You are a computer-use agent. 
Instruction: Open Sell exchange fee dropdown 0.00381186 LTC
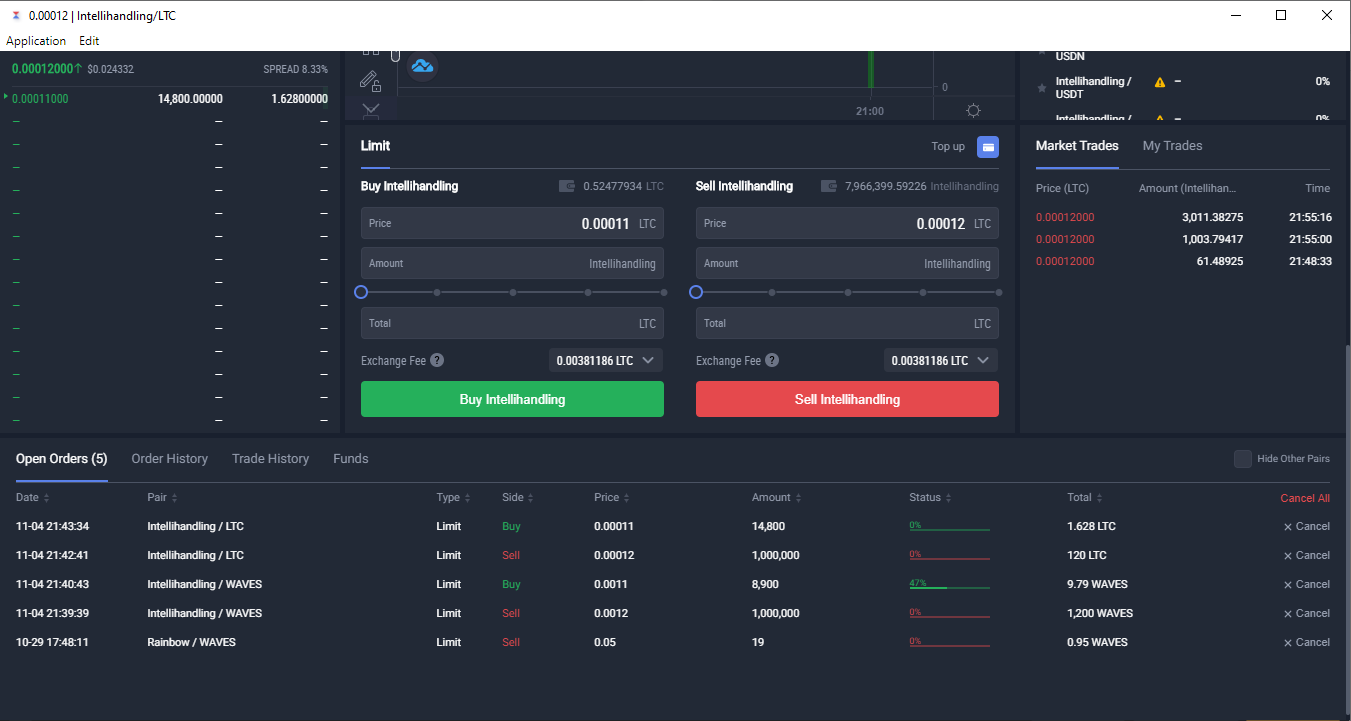tap(941, 360)
